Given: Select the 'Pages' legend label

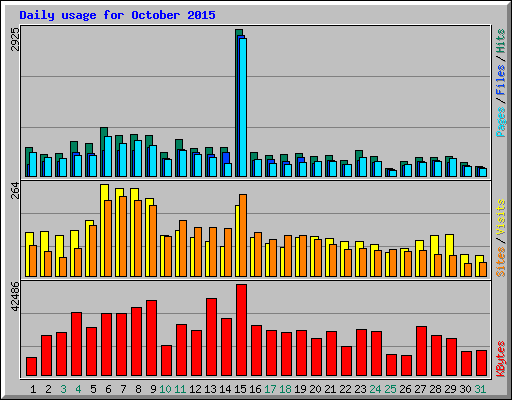Looking at the screenshot, I should (500, 122).
